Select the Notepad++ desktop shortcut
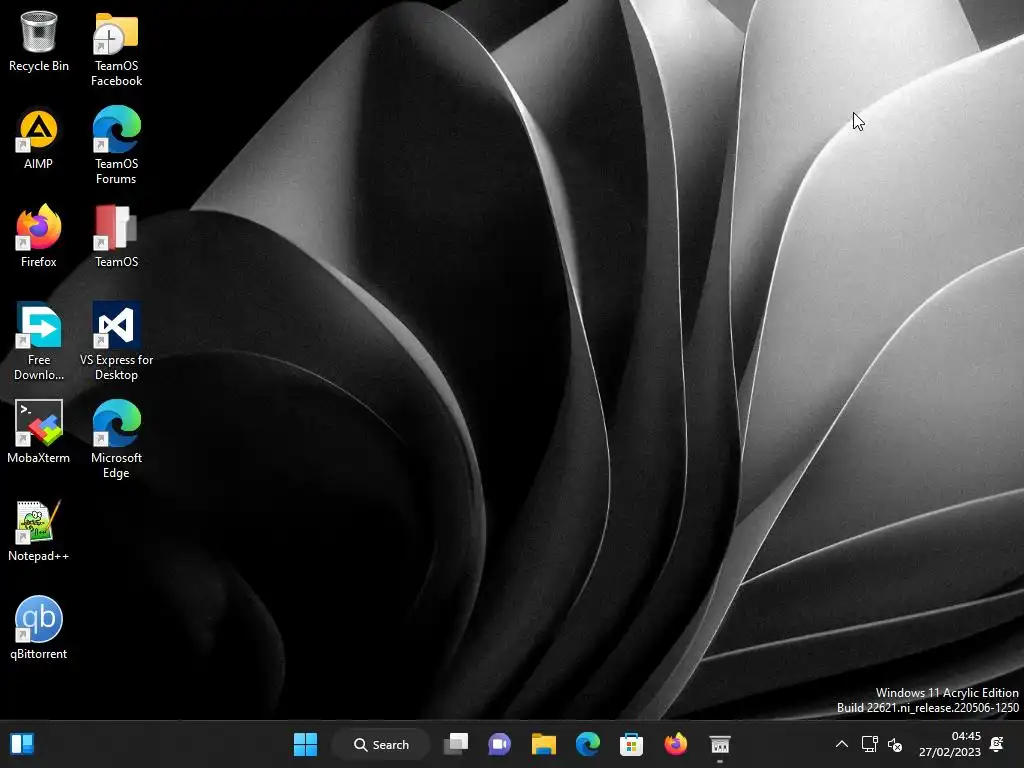1024x768 pixels. point(39,530)
